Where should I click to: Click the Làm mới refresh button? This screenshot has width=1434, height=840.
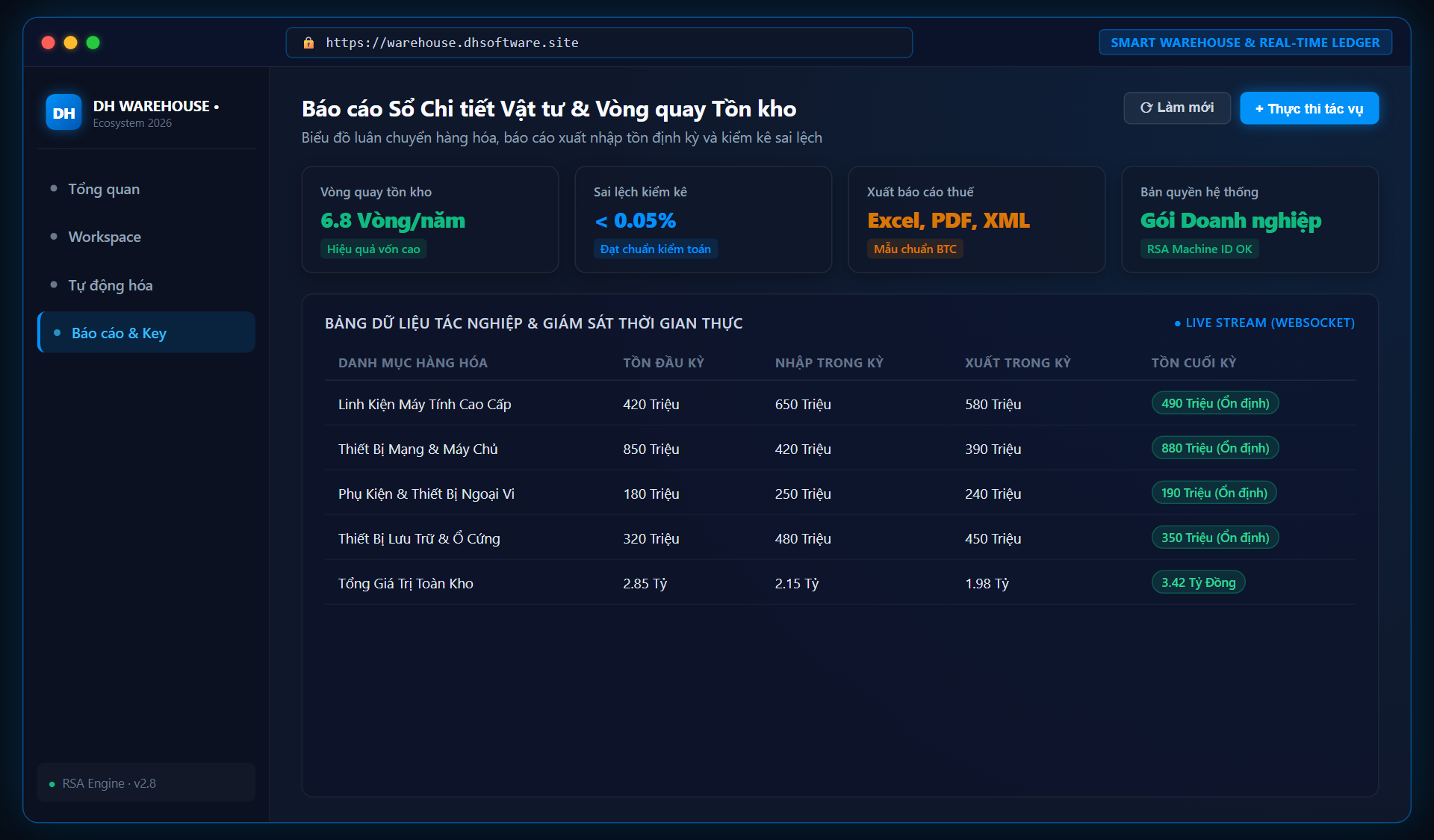pos(1177,108)
